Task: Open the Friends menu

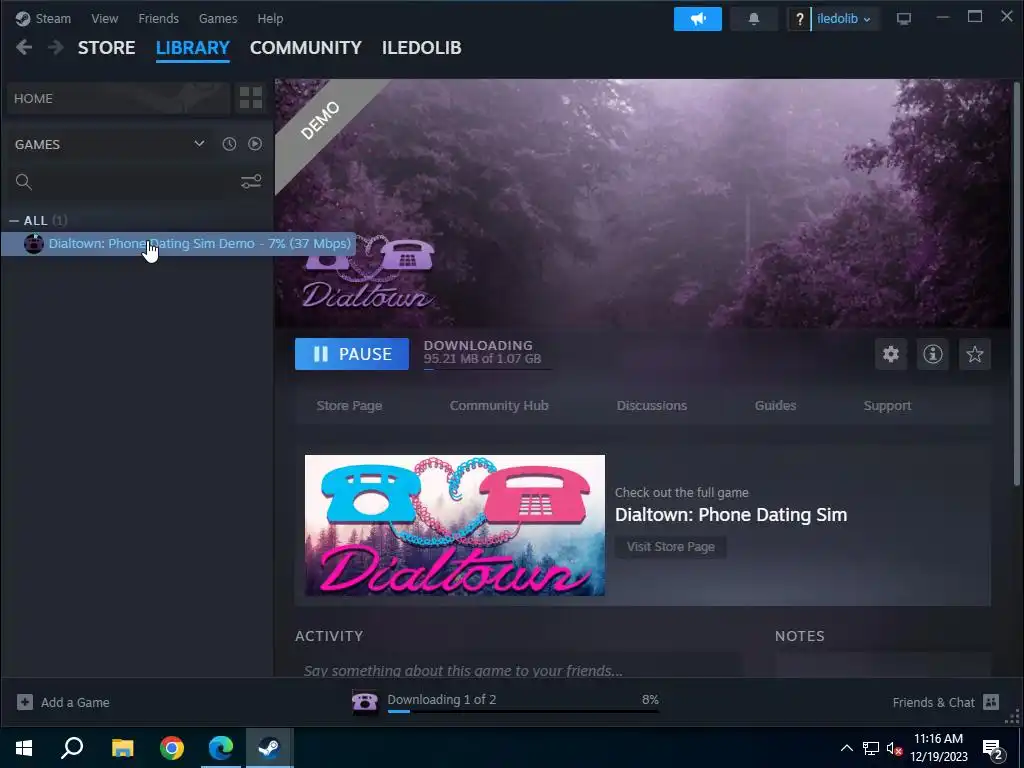Action: 159,18
